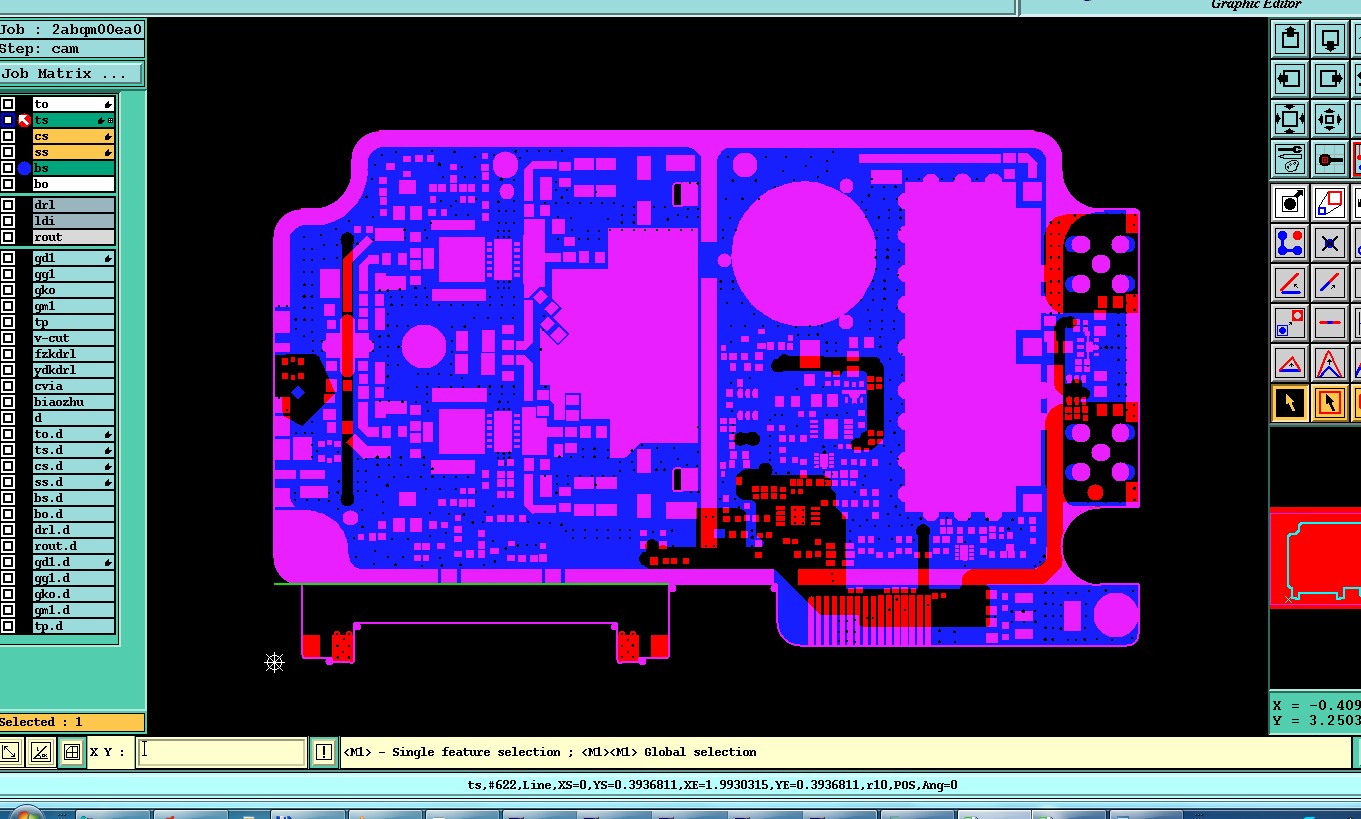The image size is (1361, 819).
Task: Click the diagonal arrow box icon beside X Y
Action: point(10,752)
